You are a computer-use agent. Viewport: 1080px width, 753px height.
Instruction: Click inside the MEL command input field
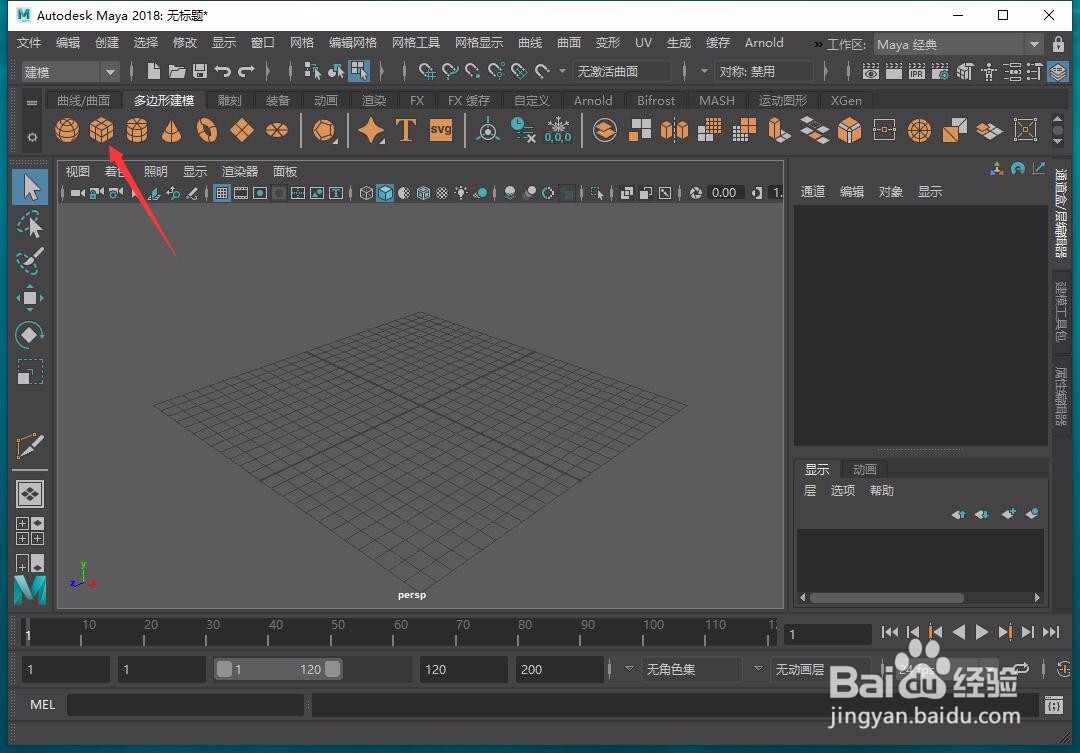pyautogui.click(x=185, y=704)
